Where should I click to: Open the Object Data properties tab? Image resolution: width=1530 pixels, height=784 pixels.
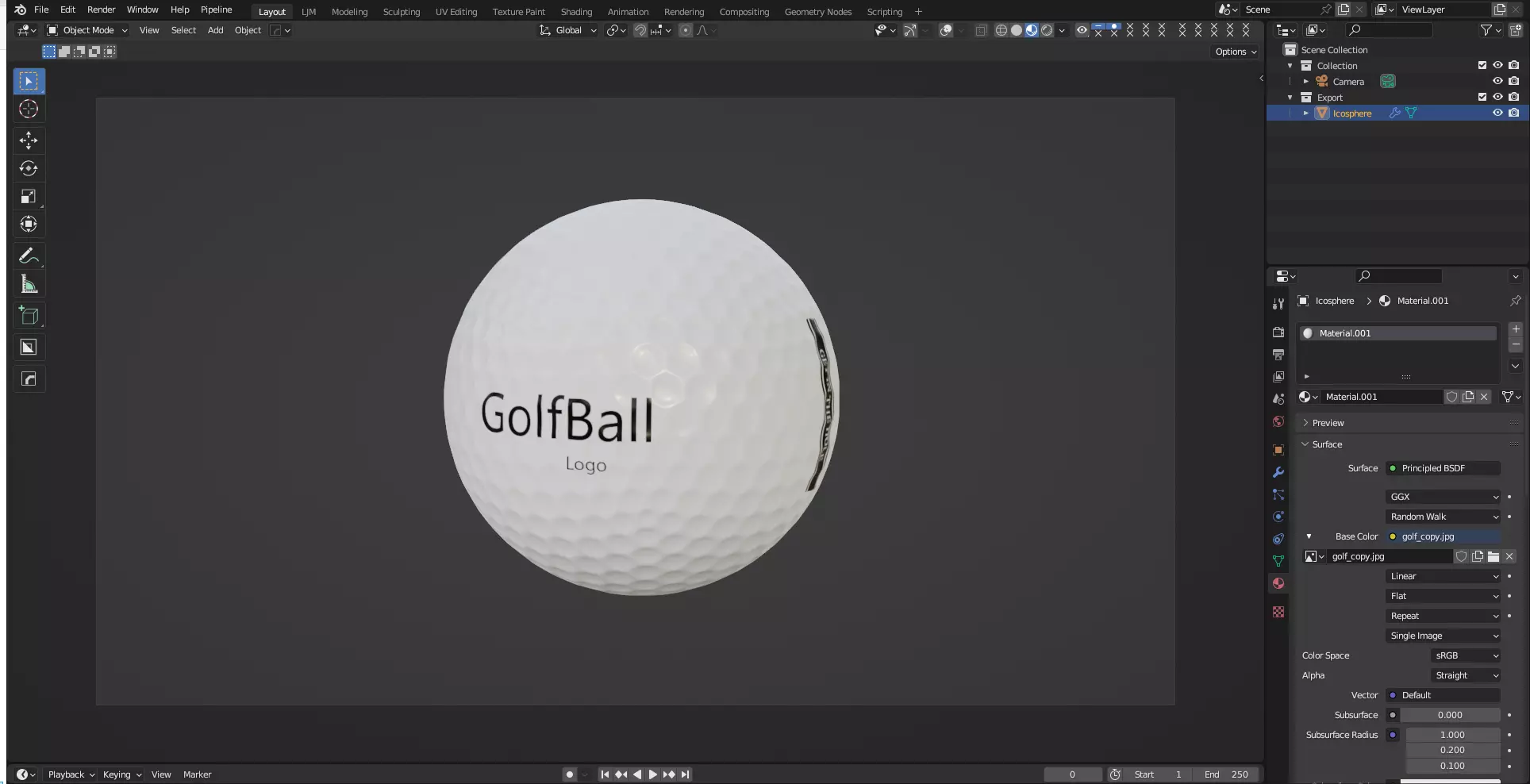pos(1278,561)
